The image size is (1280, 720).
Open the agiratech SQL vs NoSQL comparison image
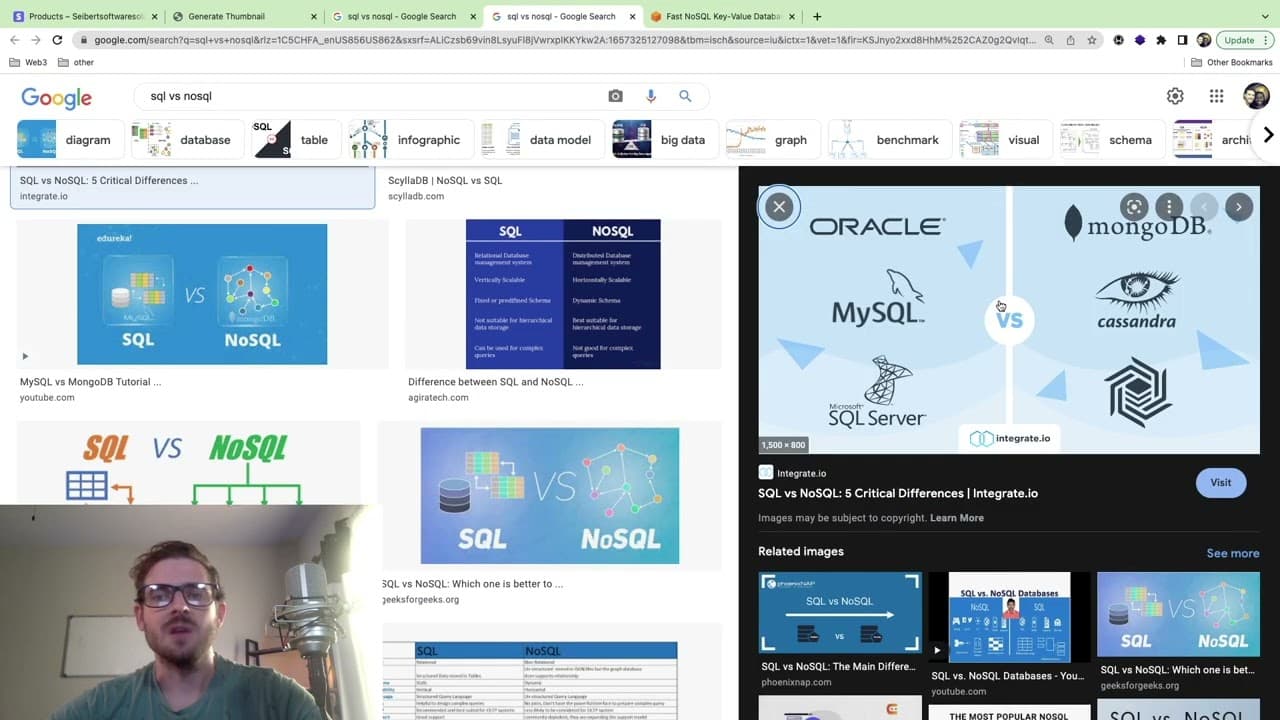pyautogui.click(x=563, y=294)
